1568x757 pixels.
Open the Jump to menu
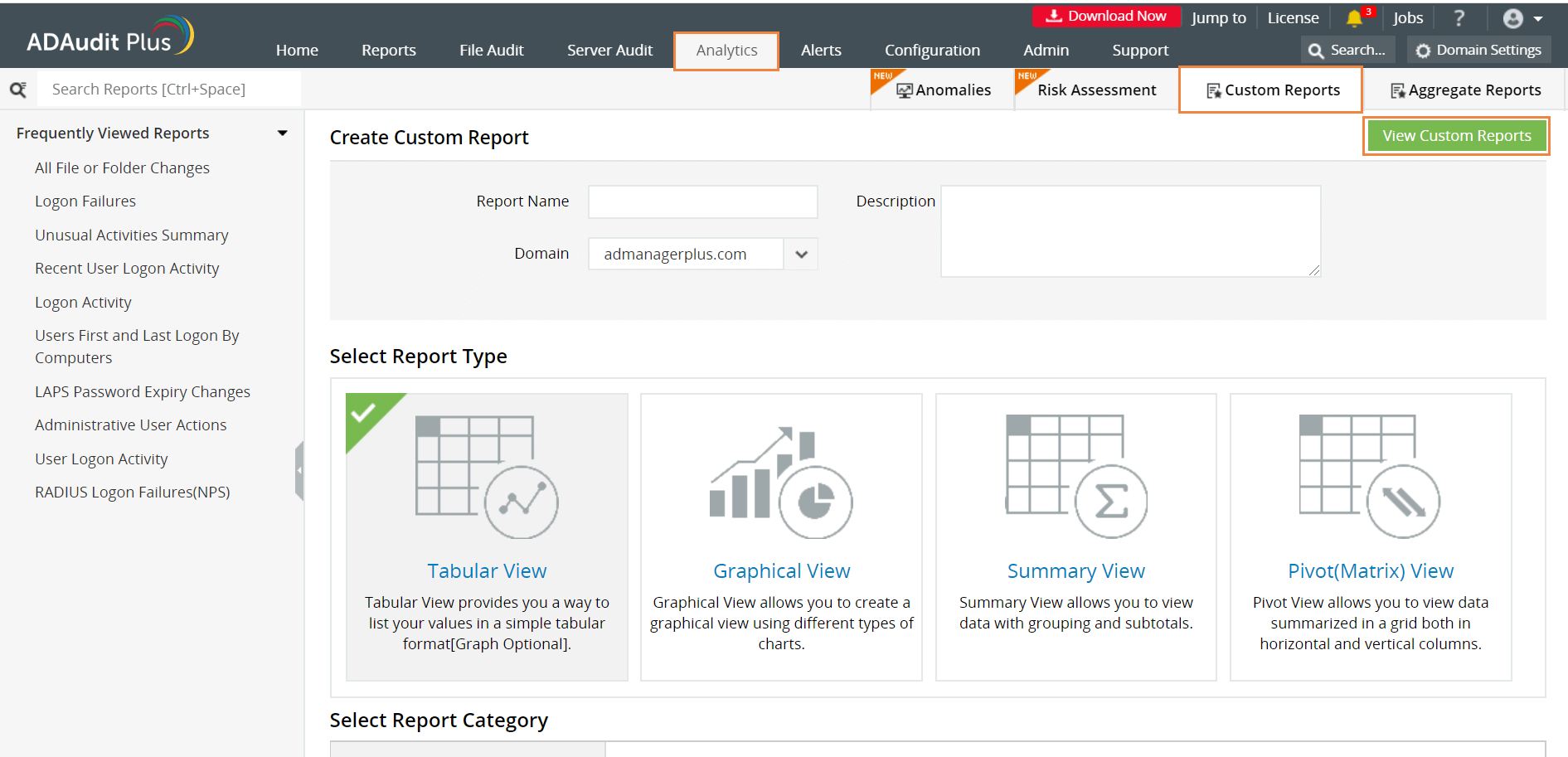pos(1218,18)
